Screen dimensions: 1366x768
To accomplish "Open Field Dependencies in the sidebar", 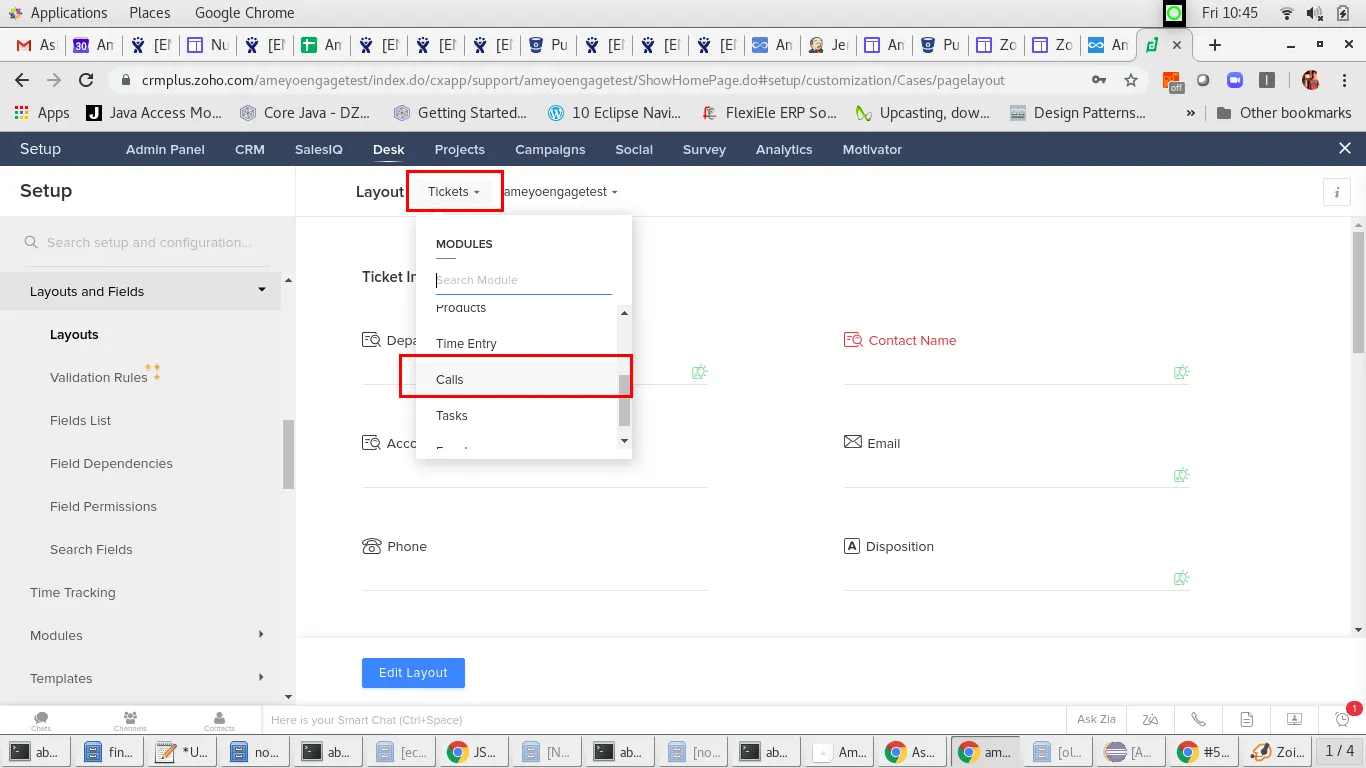I will pyautogui.click(x=111, y=463).
